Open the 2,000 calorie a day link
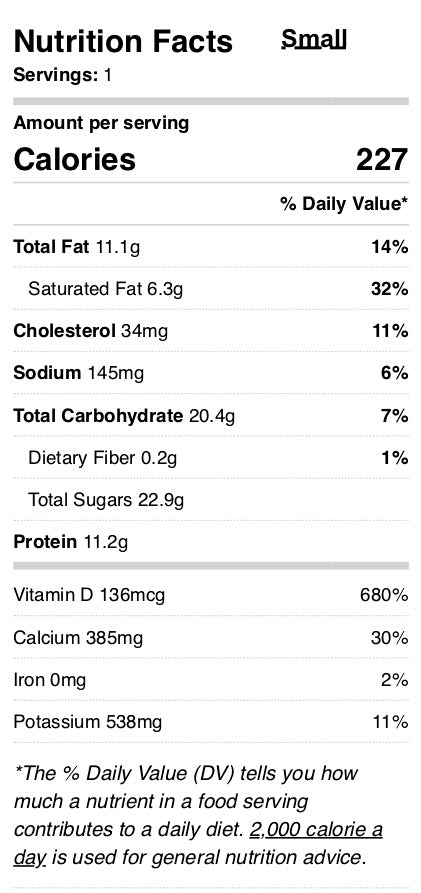Screen dimensions: 421x893 point(198,843)
